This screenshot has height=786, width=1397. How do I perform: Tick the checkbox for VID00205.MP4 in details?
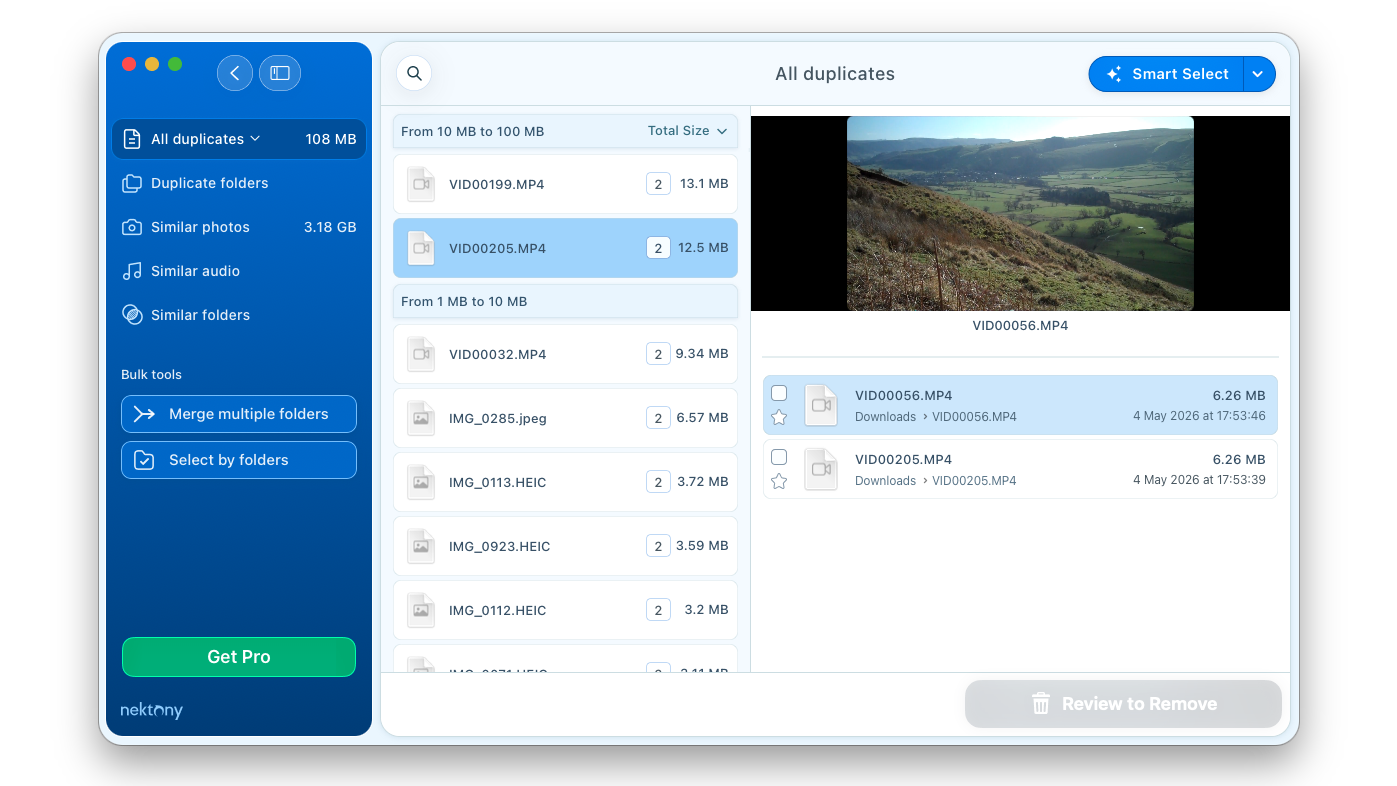779,457
